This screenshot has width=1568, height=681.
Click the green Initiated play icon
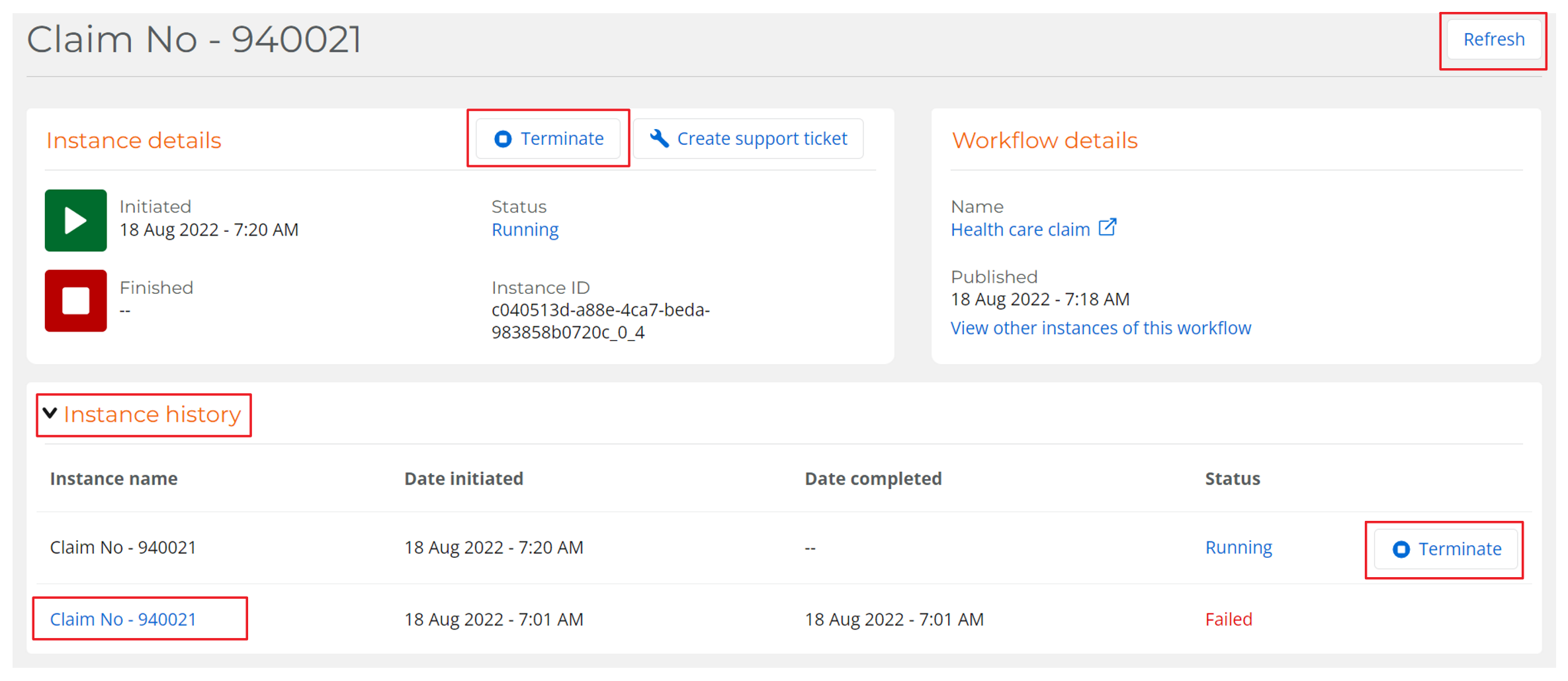coord(76,220)
